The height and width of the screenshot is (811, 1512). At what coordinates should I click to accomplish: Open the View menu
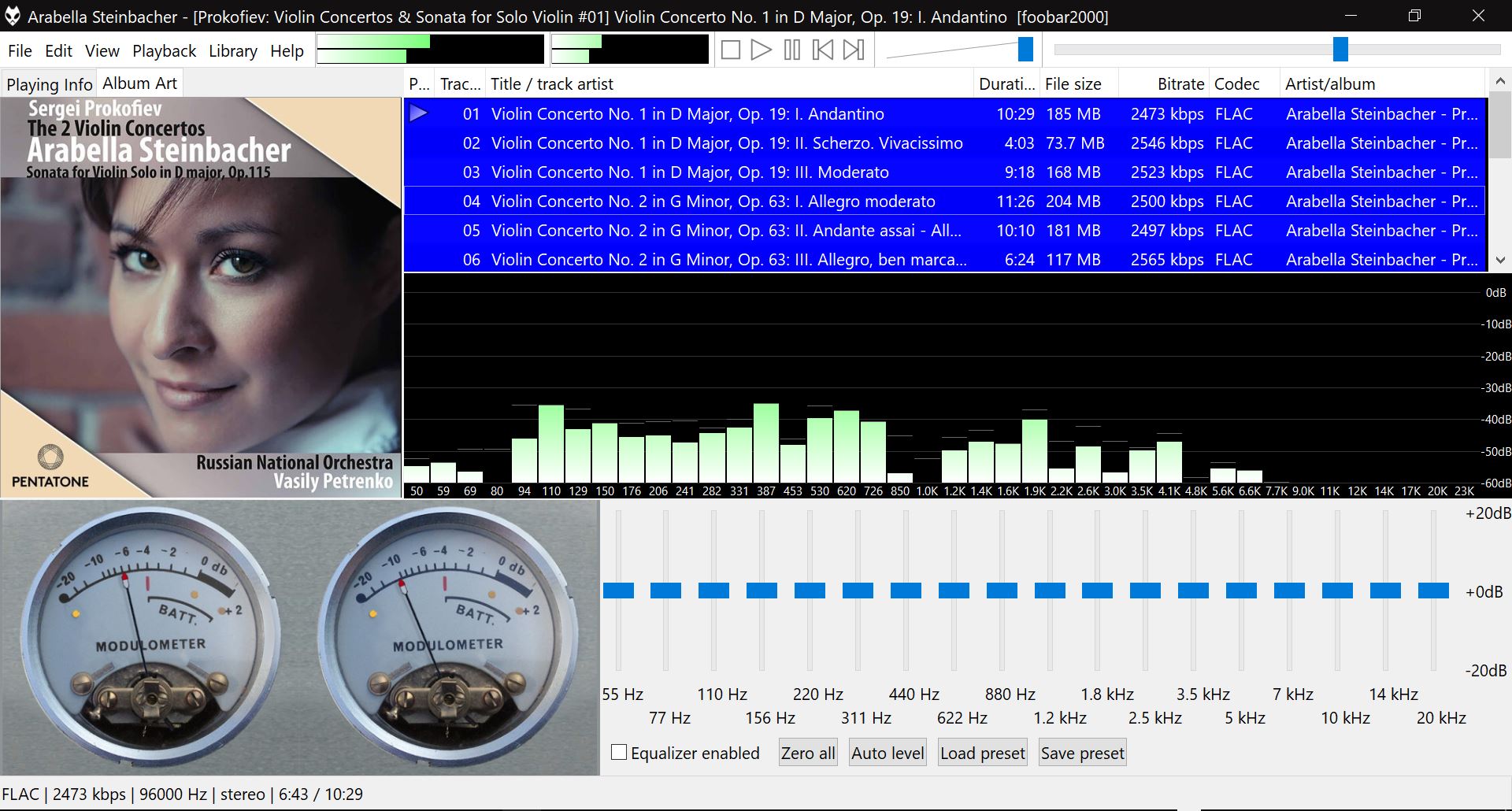point(102,51)
